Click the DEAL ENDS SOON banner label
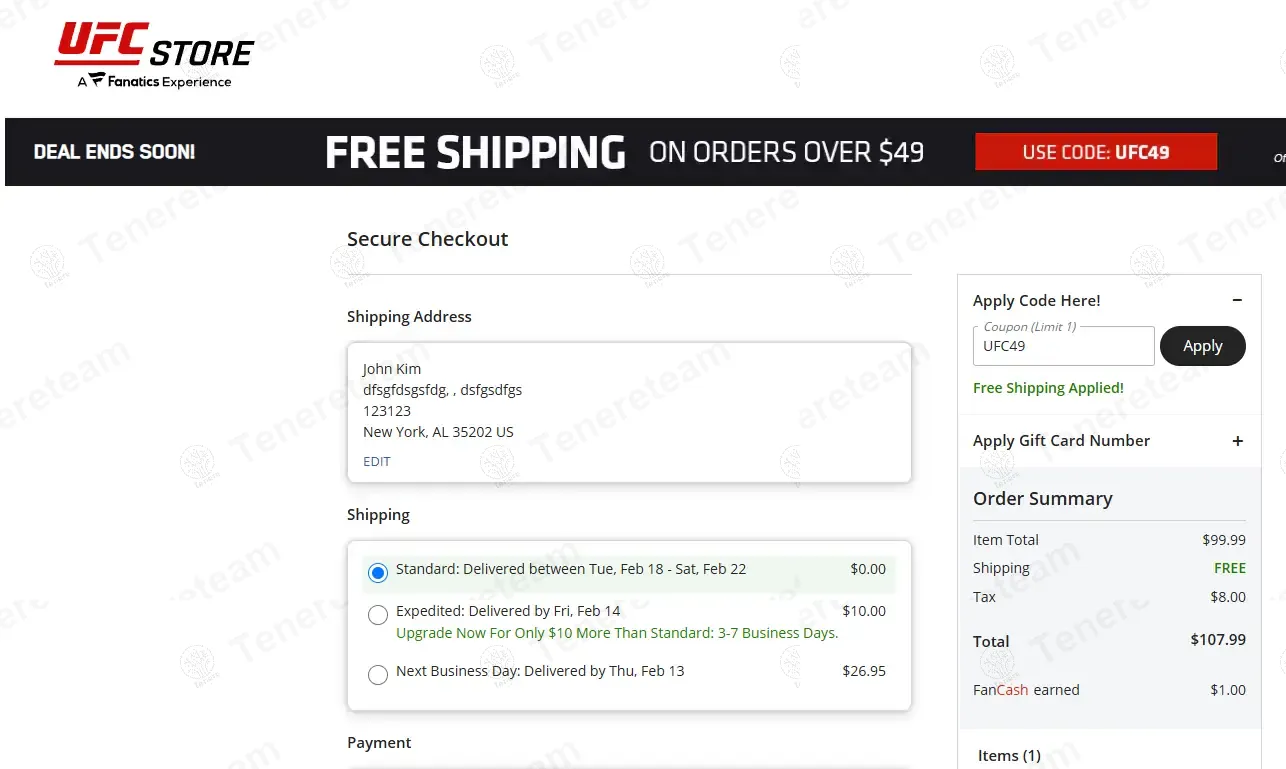Screen dimensions: 1286x769 click(x=114, y=152)
